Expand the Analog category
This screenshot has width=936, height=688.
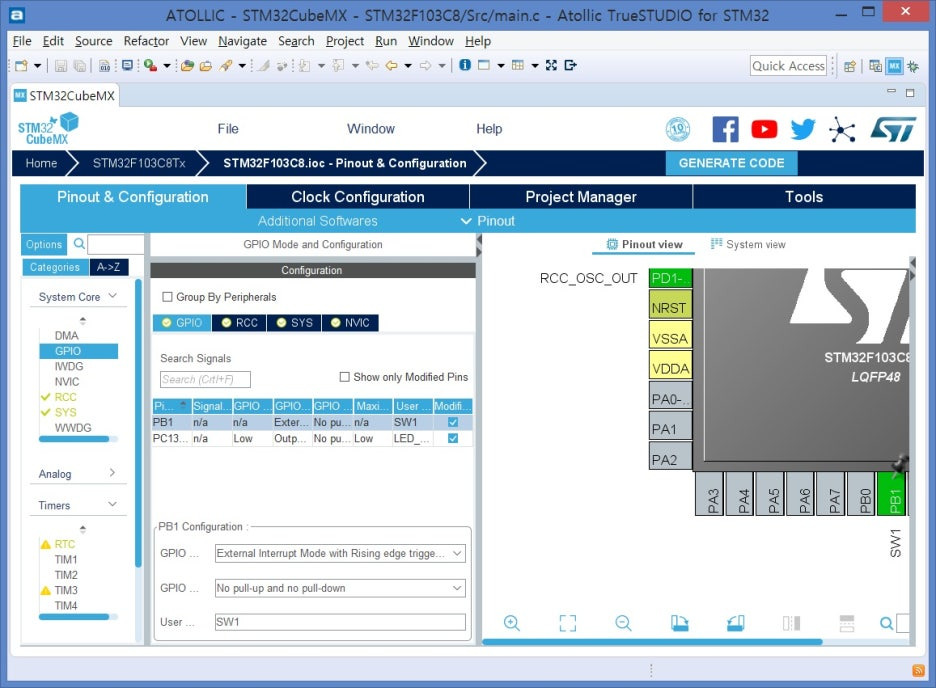tap(112, 473)
